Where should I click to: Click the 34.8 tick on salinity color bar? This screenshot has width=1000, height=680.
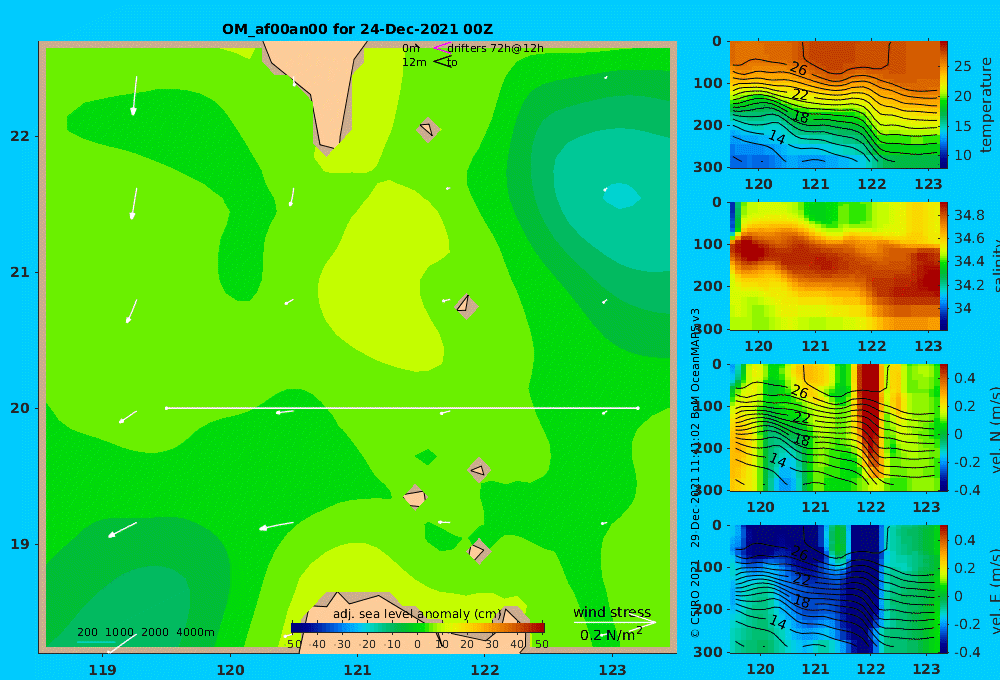tap(969, 215)
